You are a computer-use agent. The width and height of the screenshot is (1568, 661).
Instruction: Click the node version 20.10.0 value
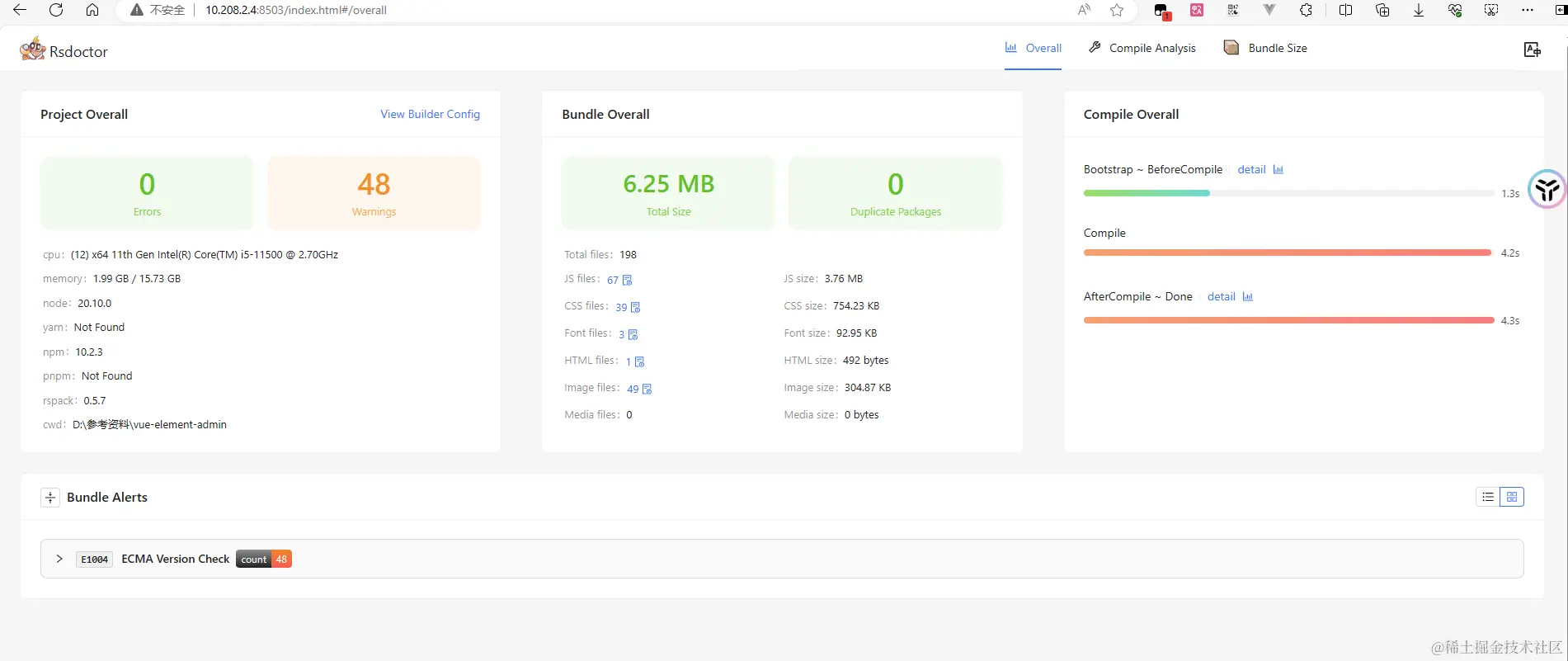(x=95, y=303)
